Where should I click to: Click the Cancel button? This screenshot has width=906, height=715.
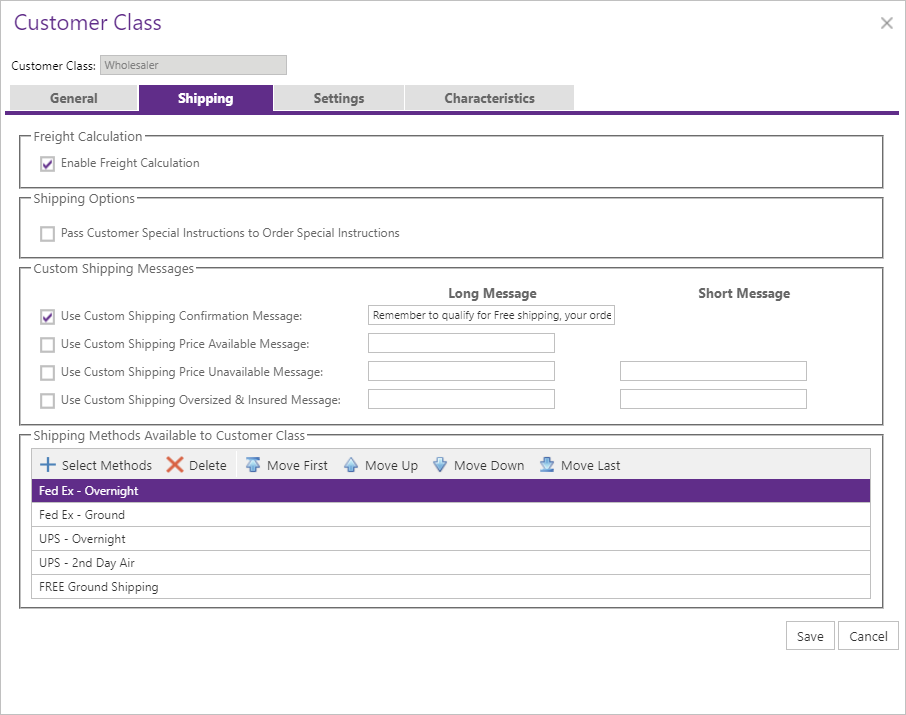(868, 637)
